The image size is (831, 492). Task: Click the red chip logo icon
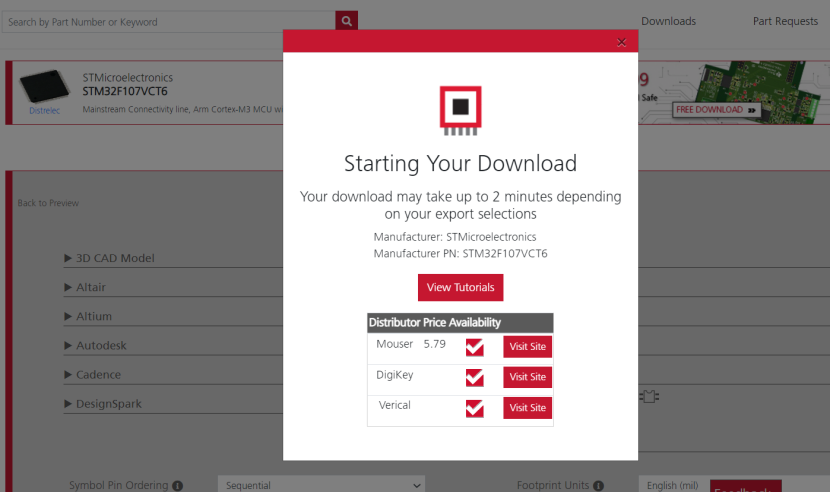tap(461, 110)
